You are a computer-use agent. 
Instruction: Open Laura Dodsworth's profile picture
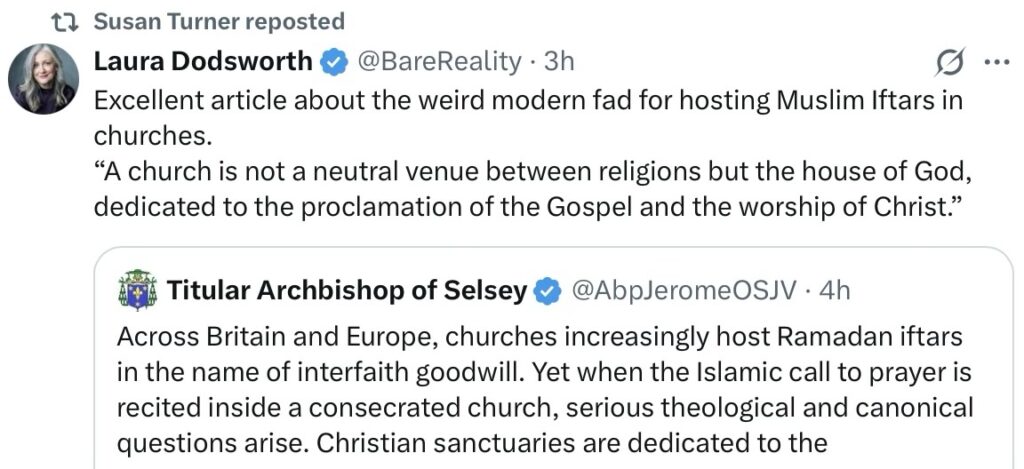[44, 79]
